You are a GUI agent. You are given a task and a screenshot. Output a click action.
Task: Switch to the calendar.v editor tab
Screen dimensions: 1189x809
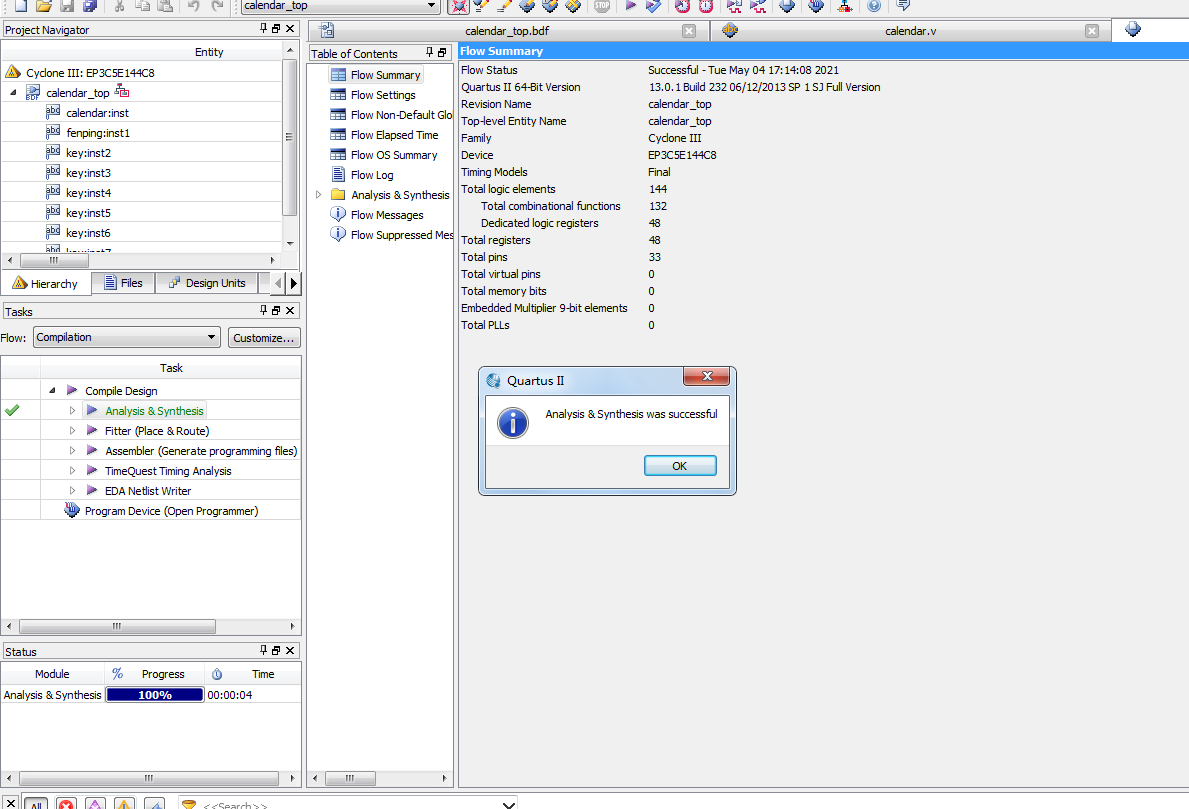[x=910, y=31]
